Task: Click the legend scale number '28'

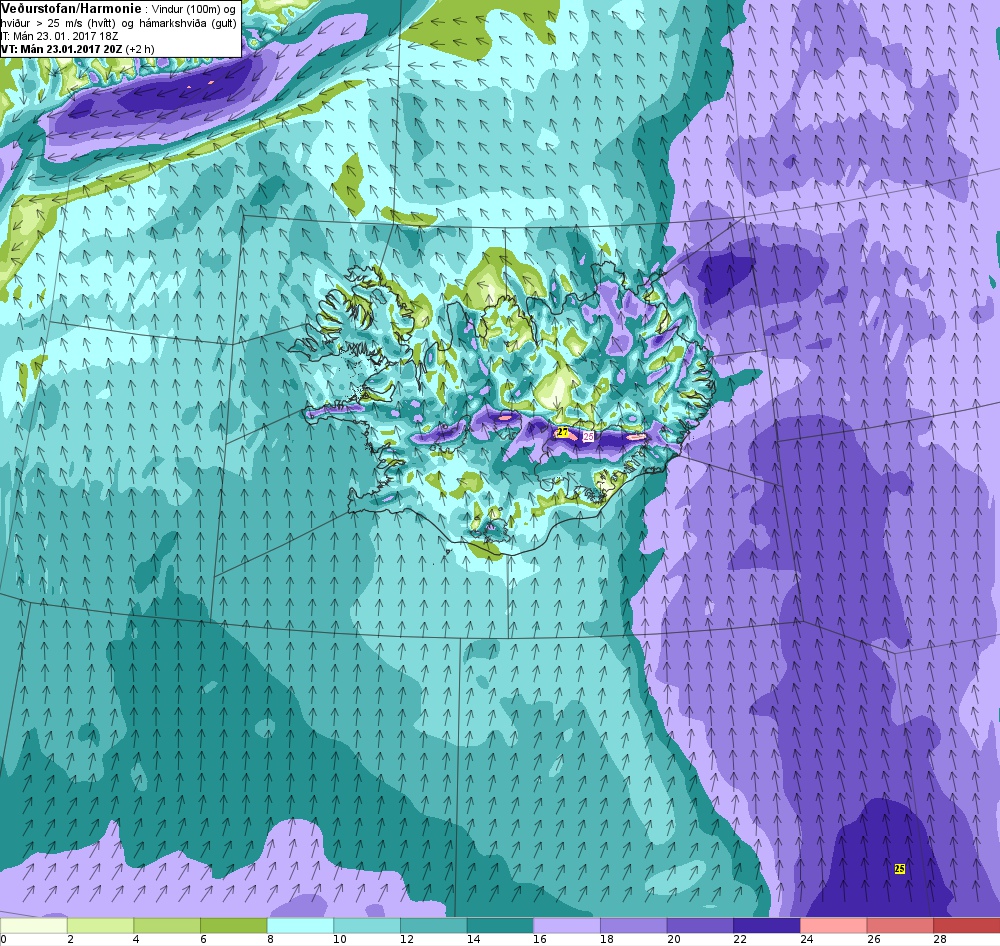Action: (940, 939)
